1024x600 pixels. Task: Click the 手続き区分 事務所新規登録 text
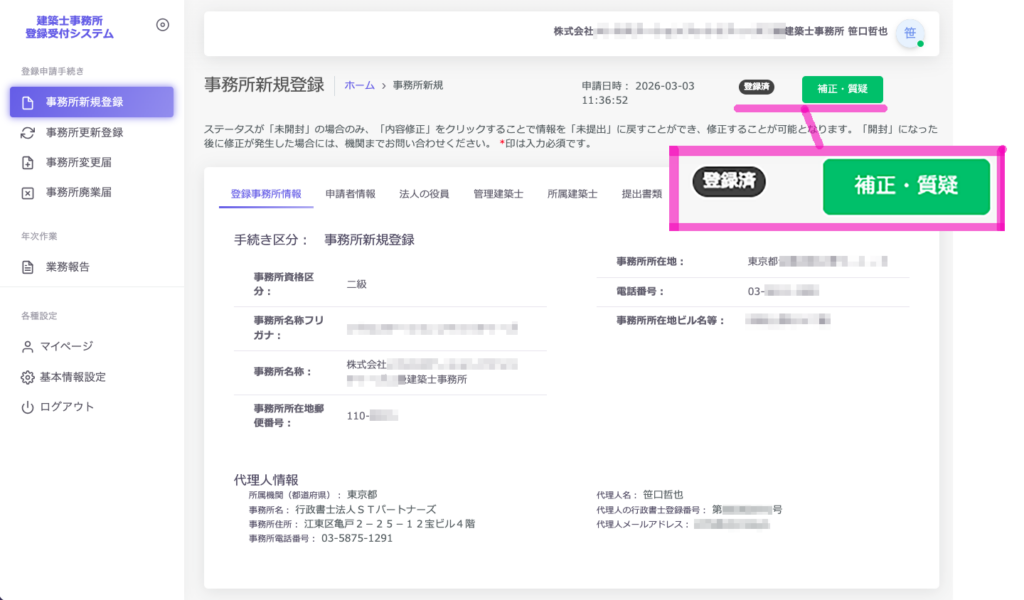324,240
